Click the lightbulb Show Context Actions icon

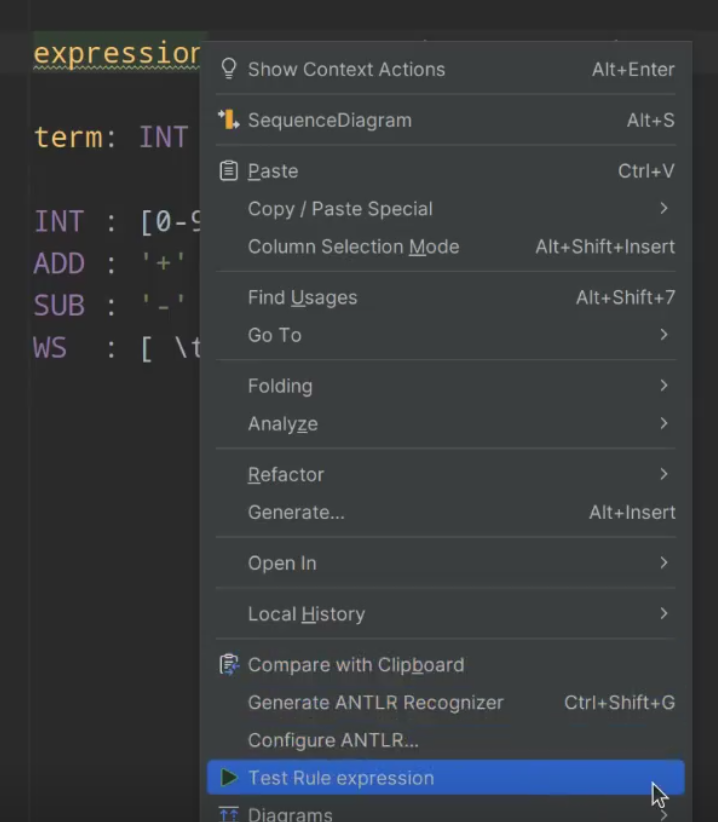(229, 69)
